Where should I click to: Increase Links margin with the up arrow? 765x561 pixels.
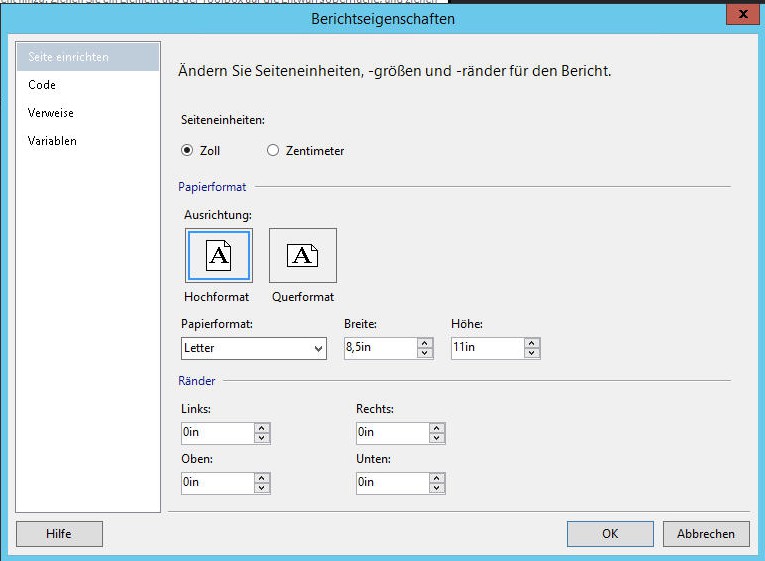(x=262, y=428)
